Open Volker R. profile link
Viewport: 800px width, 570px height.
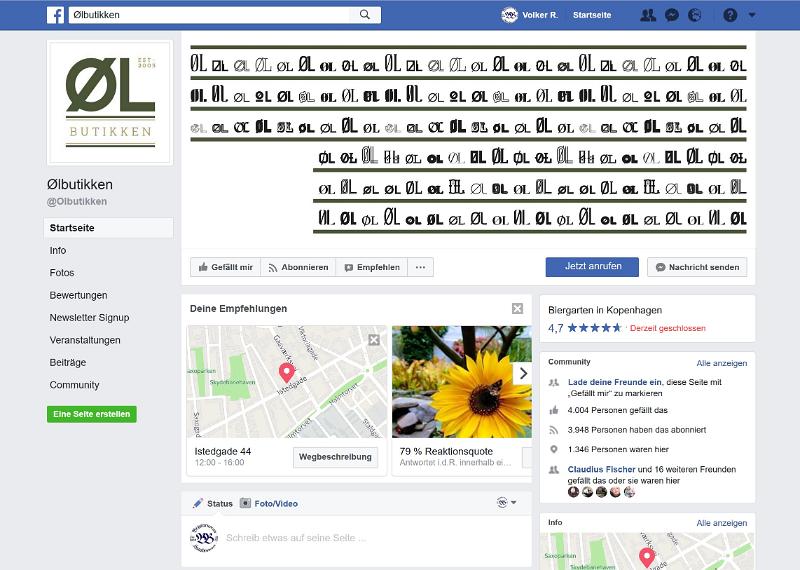click(540, 15)
